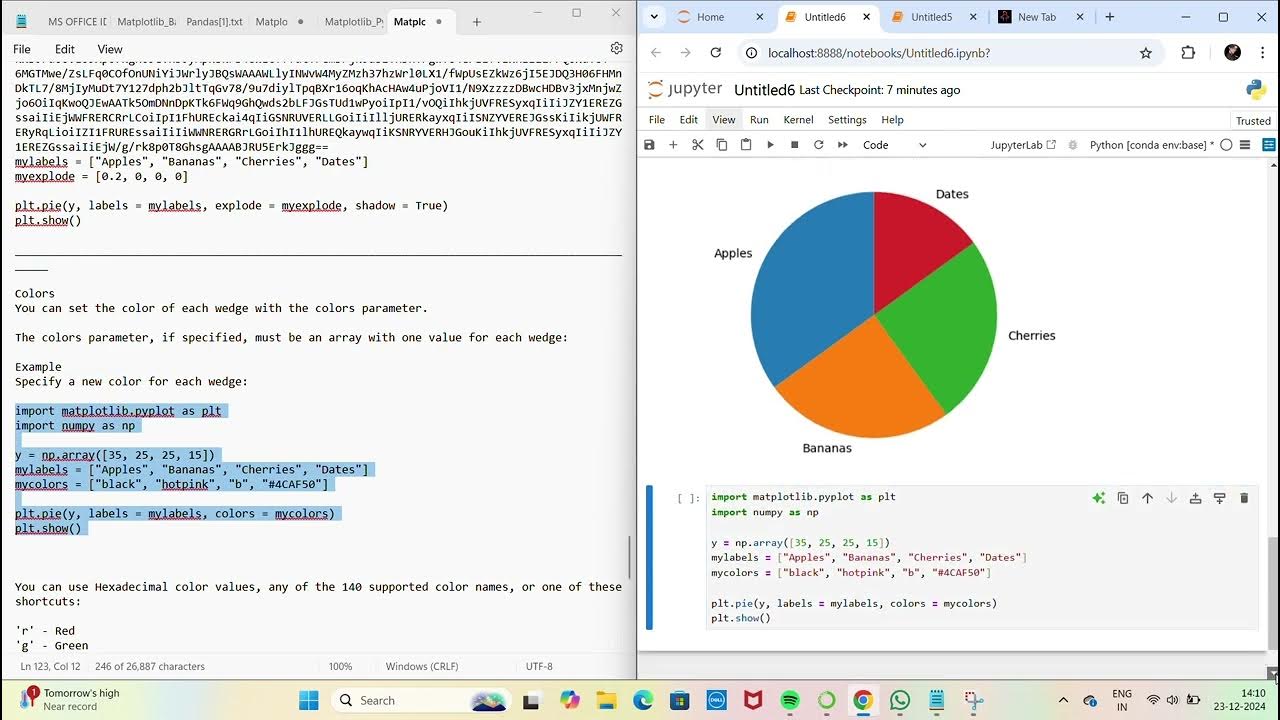Save the notebook with the Jupyter save icon

649,145
